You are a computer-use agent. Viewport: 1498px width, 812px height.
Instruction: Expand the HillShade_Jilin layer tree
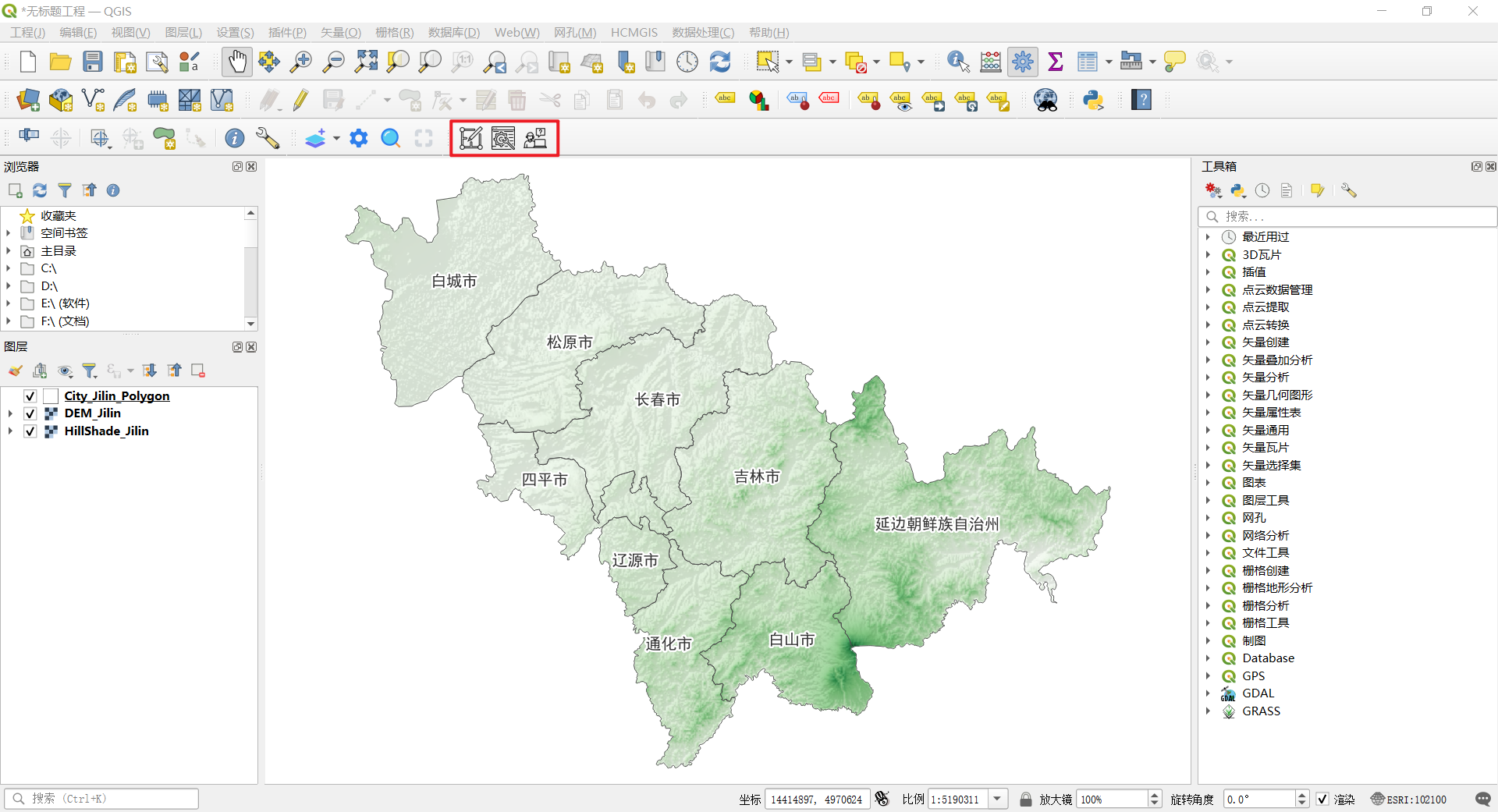[x=10, y=431]
